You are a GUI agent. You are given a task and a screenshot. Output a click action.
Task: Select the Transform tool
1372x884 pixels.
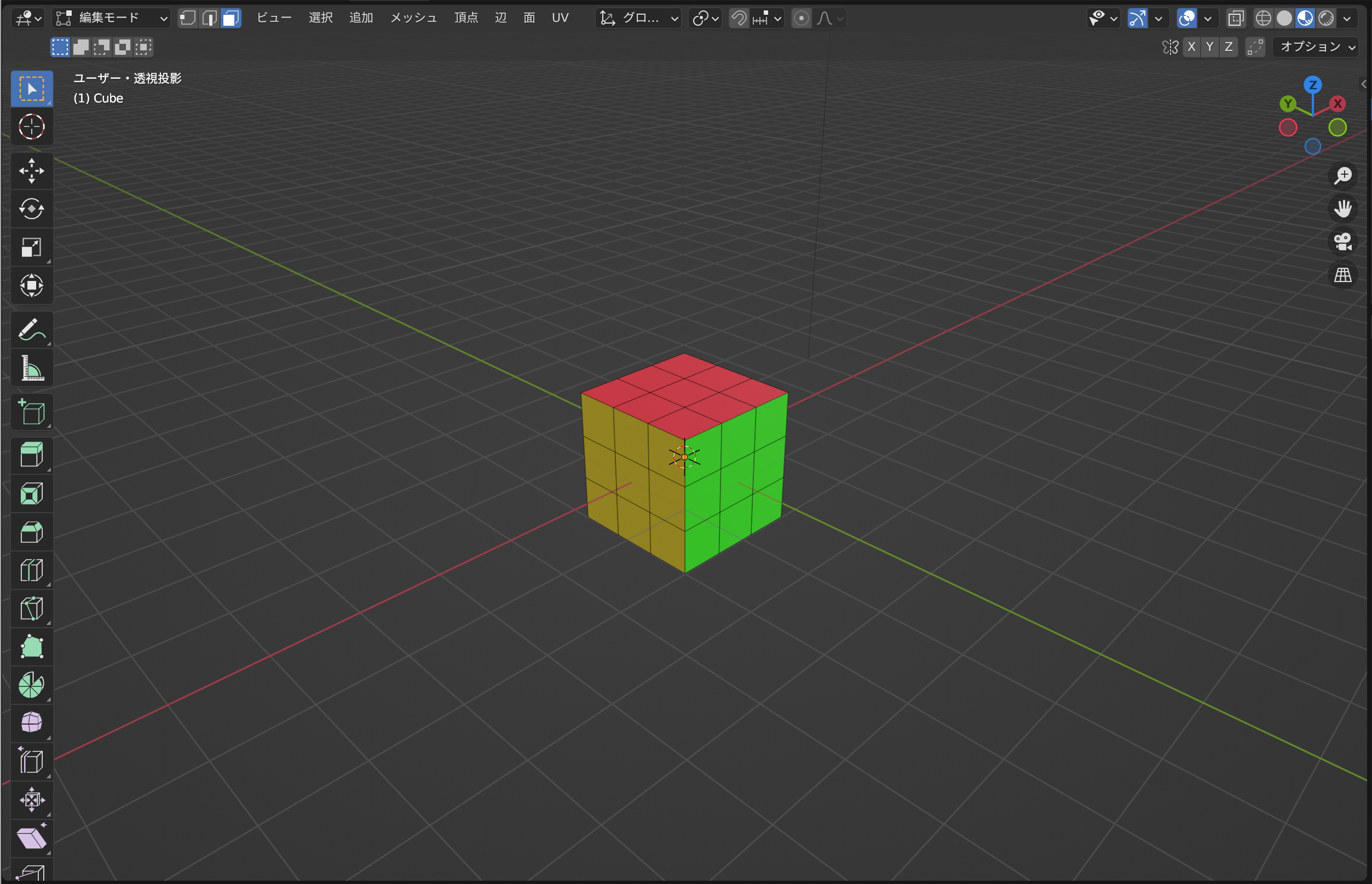point(32,285)
